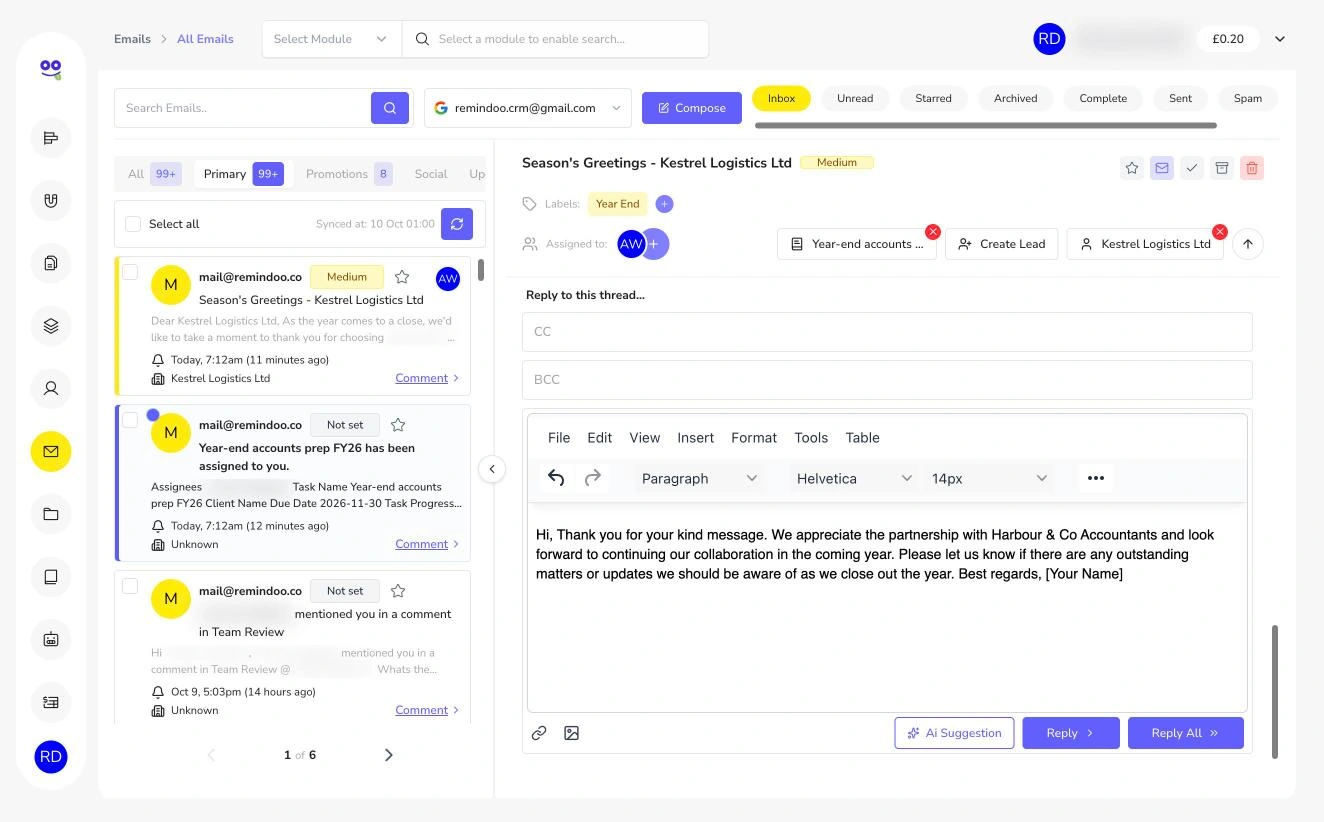The height and width of the screenshot is (822, 1324).
Task: Check the Team Review mention email checkbox
Action: [x=130, y=586]
